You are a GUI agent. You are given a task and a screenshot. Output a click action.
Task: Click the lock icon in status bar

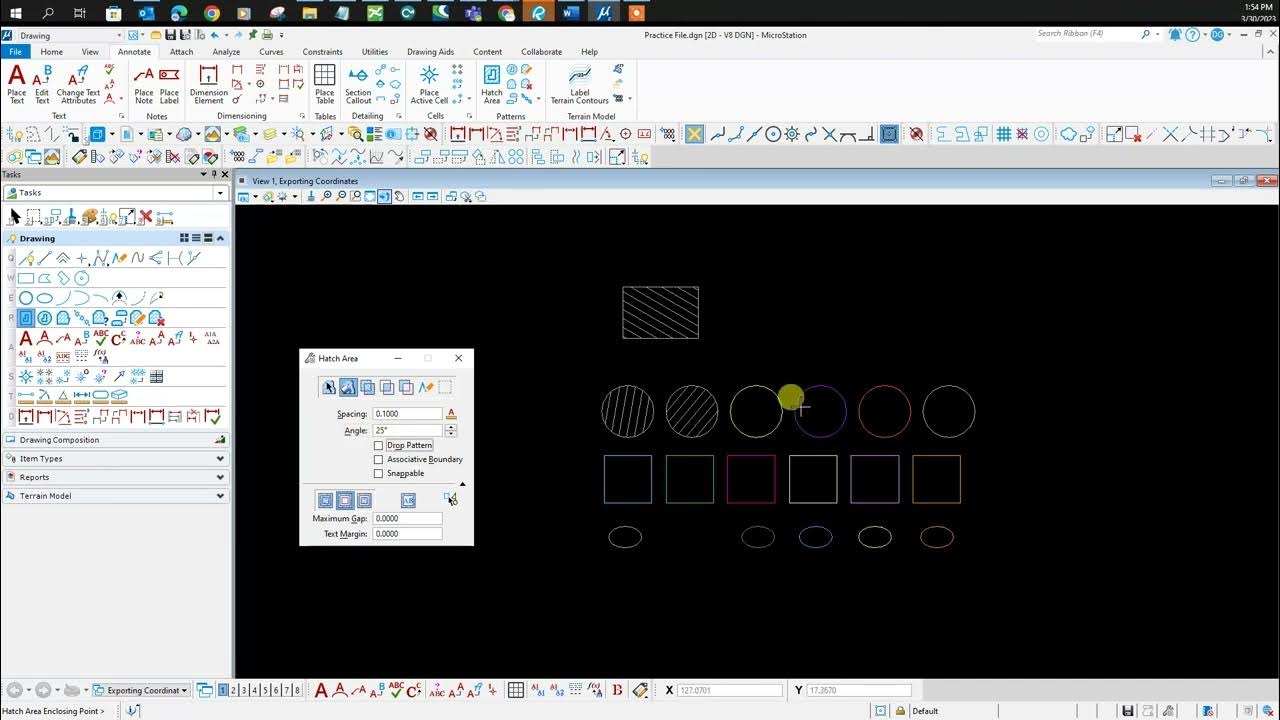900,711
